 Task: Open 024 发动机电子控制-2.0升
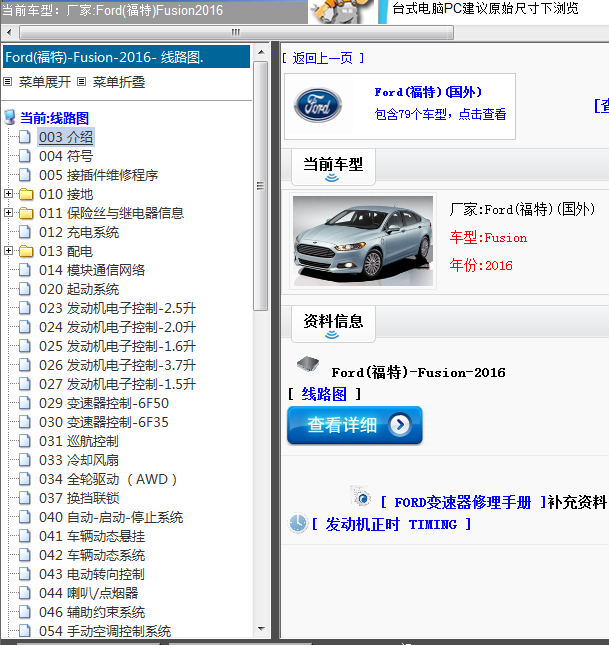point(117,327)
